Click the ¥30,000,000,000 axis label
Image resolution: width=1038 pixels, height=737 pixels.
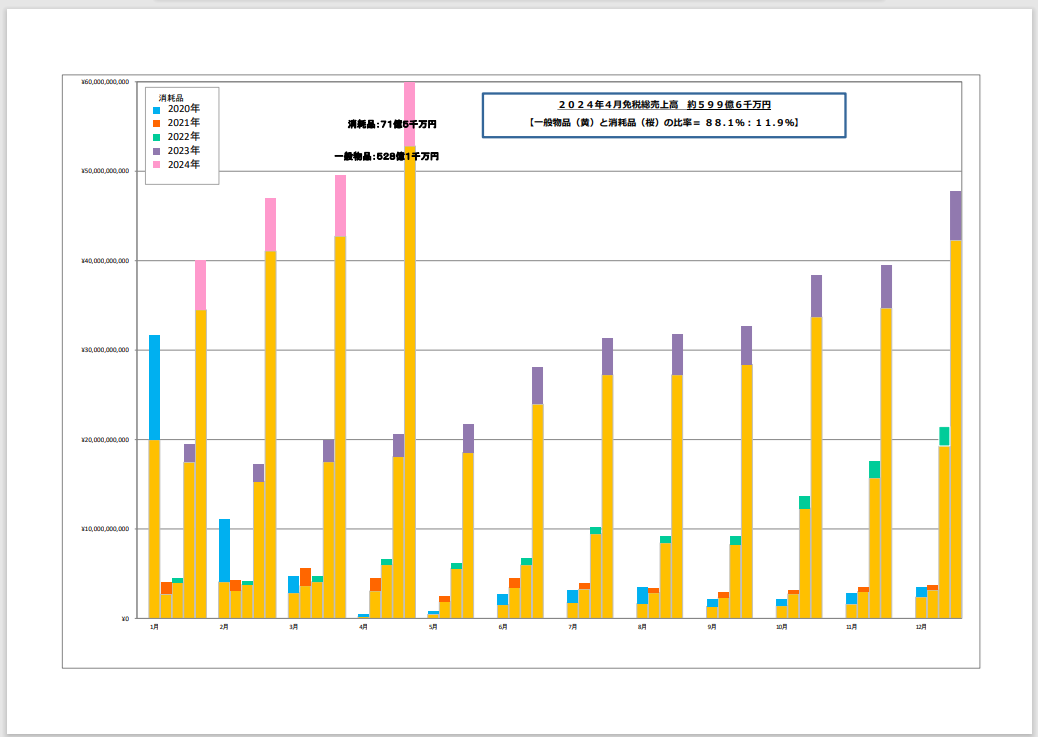(x=104, y=351)
